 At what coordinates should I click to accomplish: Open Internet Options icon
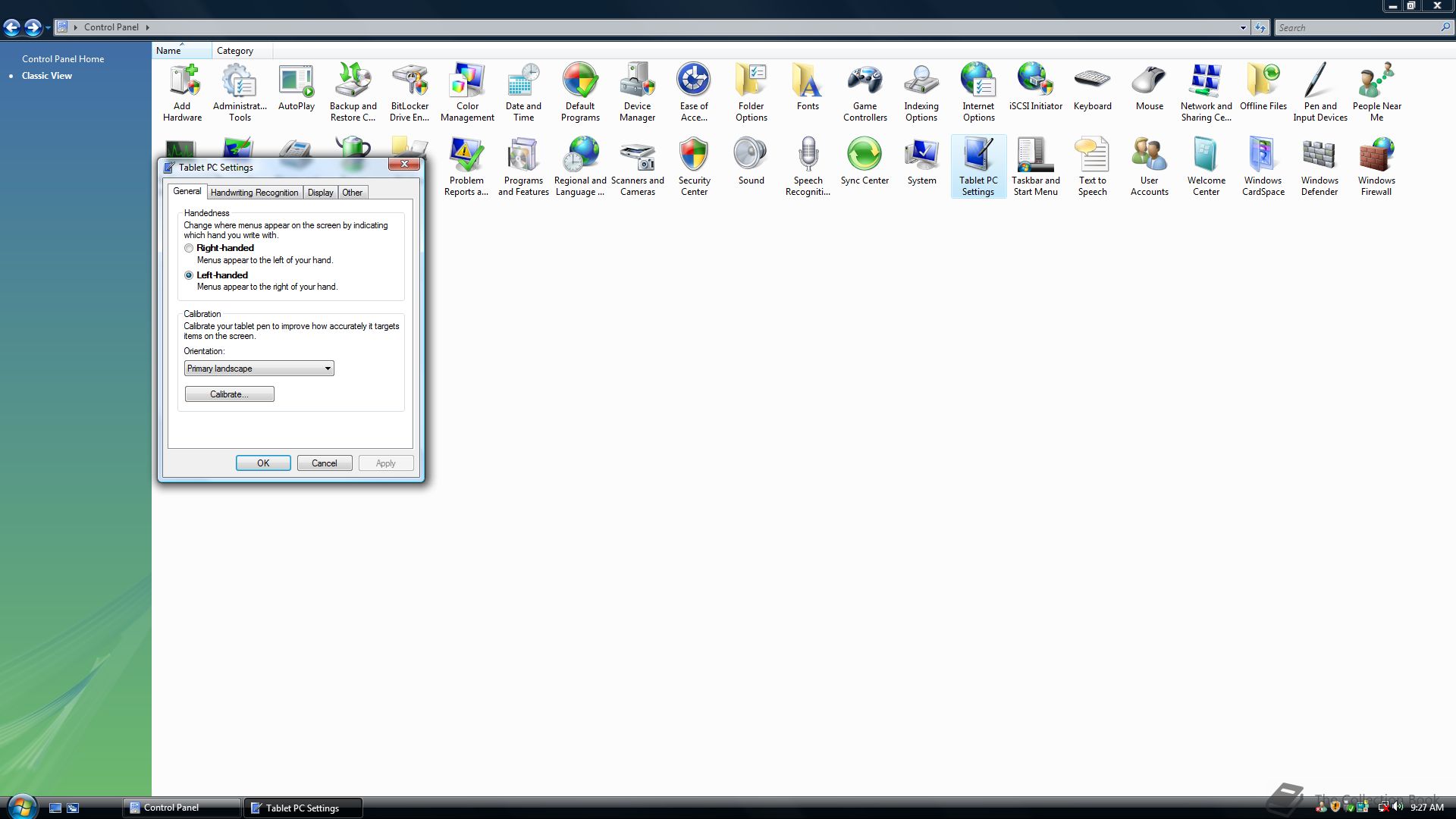pyautogui.click(x=979, y=92)
